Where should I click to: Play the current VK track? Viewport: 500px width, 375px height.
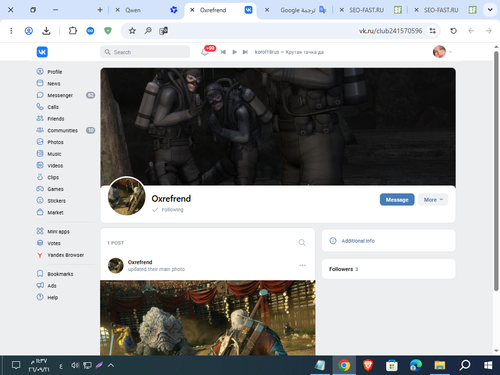coord(234,52)
